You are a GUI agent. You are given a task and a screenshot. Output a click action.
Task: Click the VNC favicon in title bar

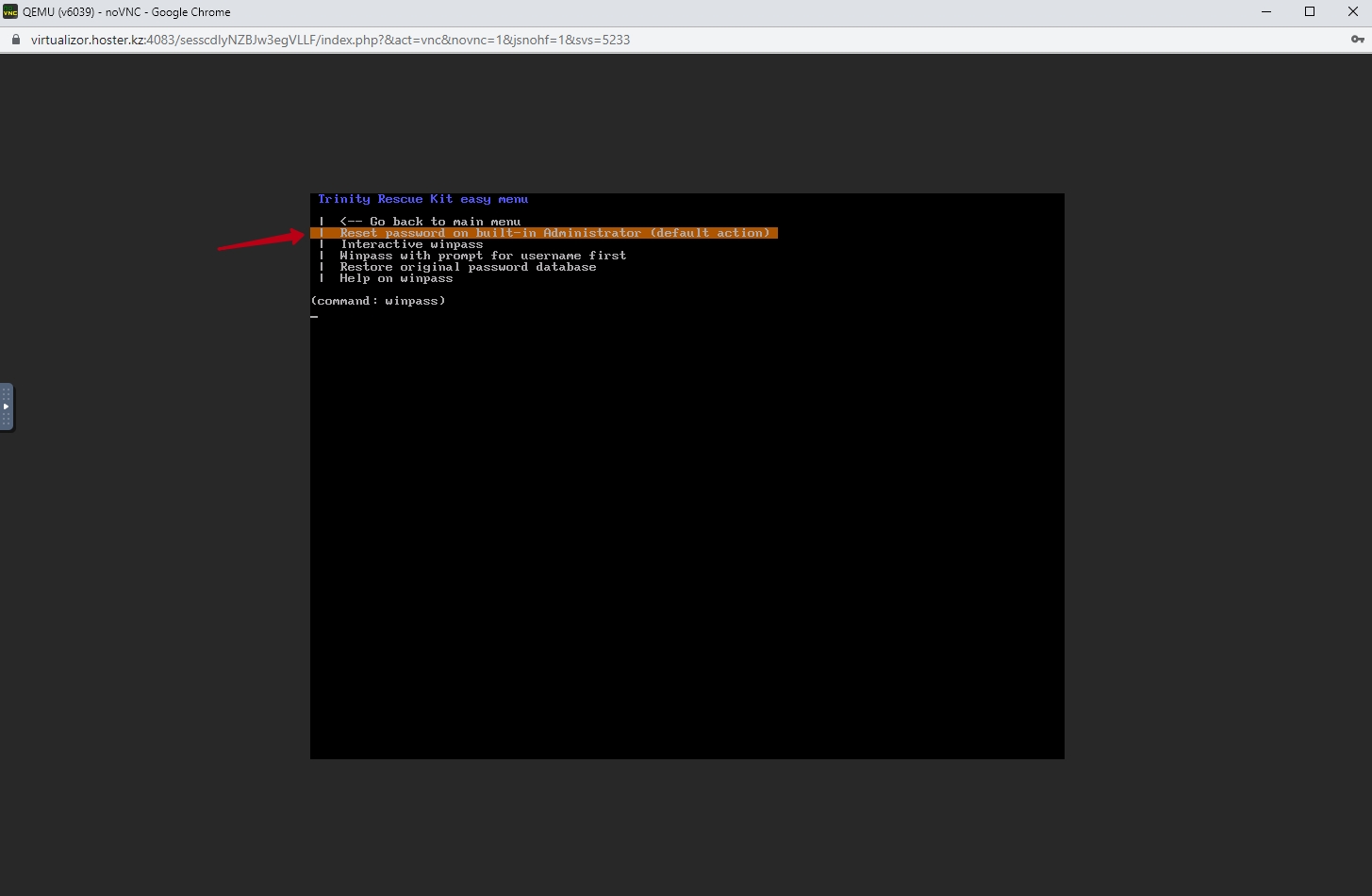10,11
